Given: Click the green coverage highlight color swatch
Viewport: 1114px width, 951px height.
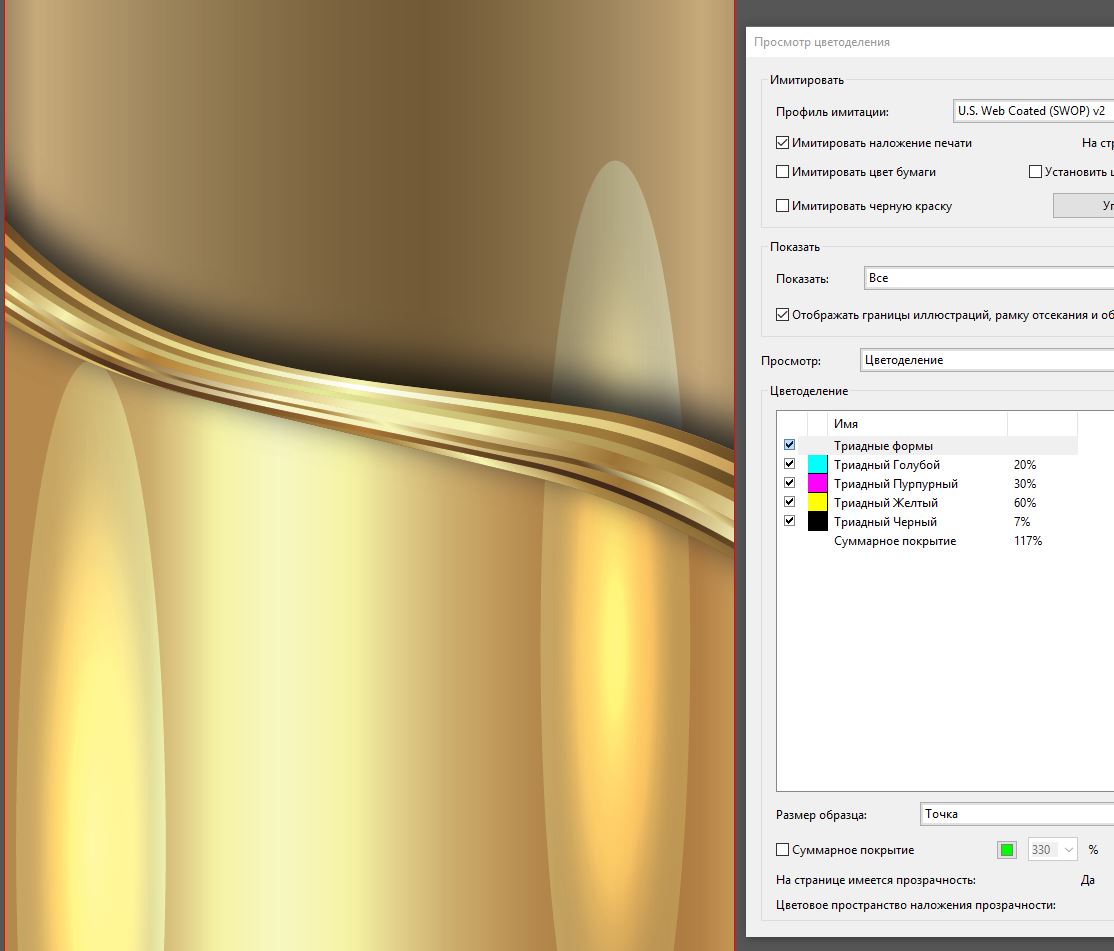Looking at the screenshot, I should point(1007,849).
